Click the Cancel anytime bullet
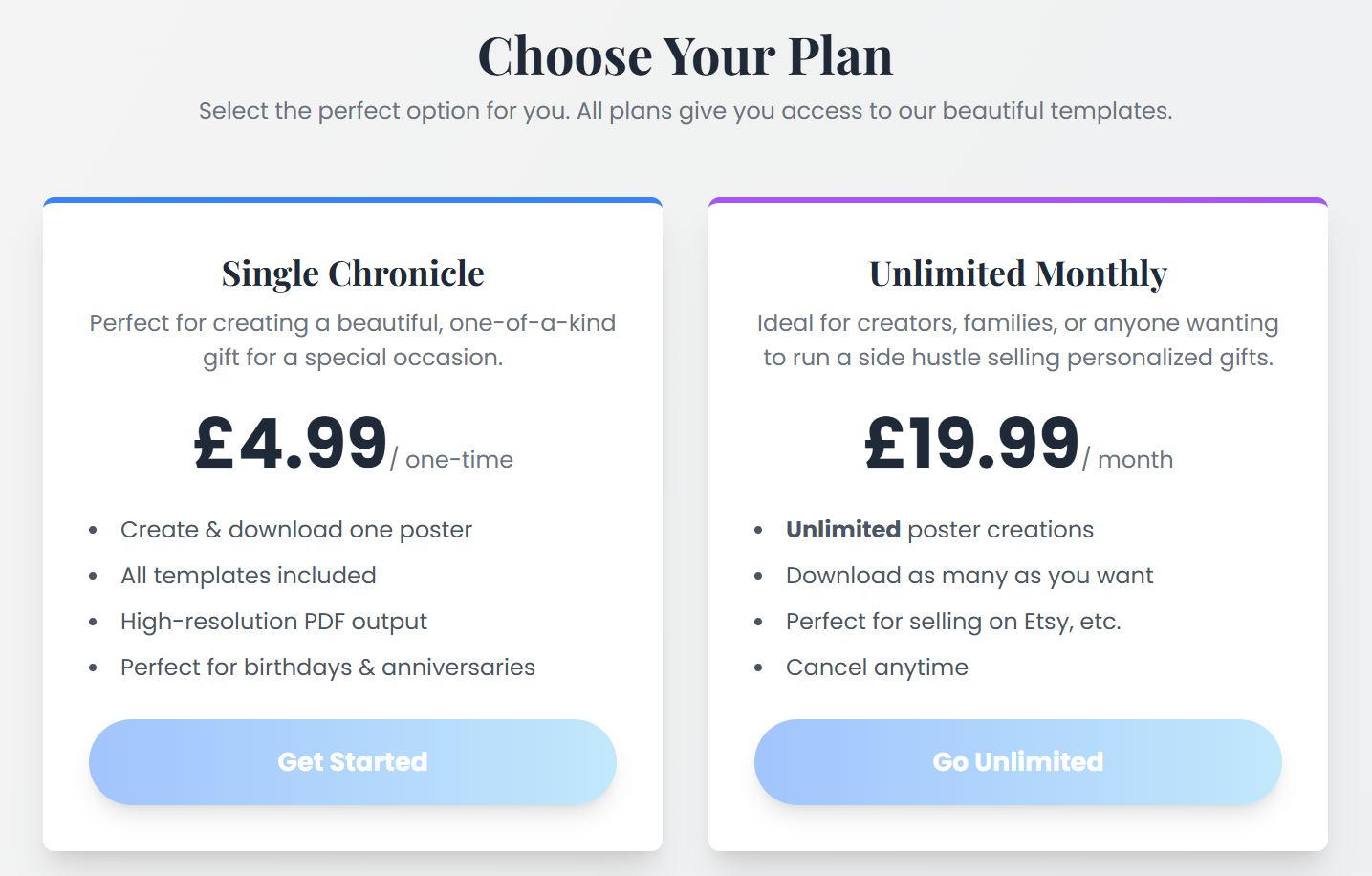1372x876 pixels. tap(877, 667)
